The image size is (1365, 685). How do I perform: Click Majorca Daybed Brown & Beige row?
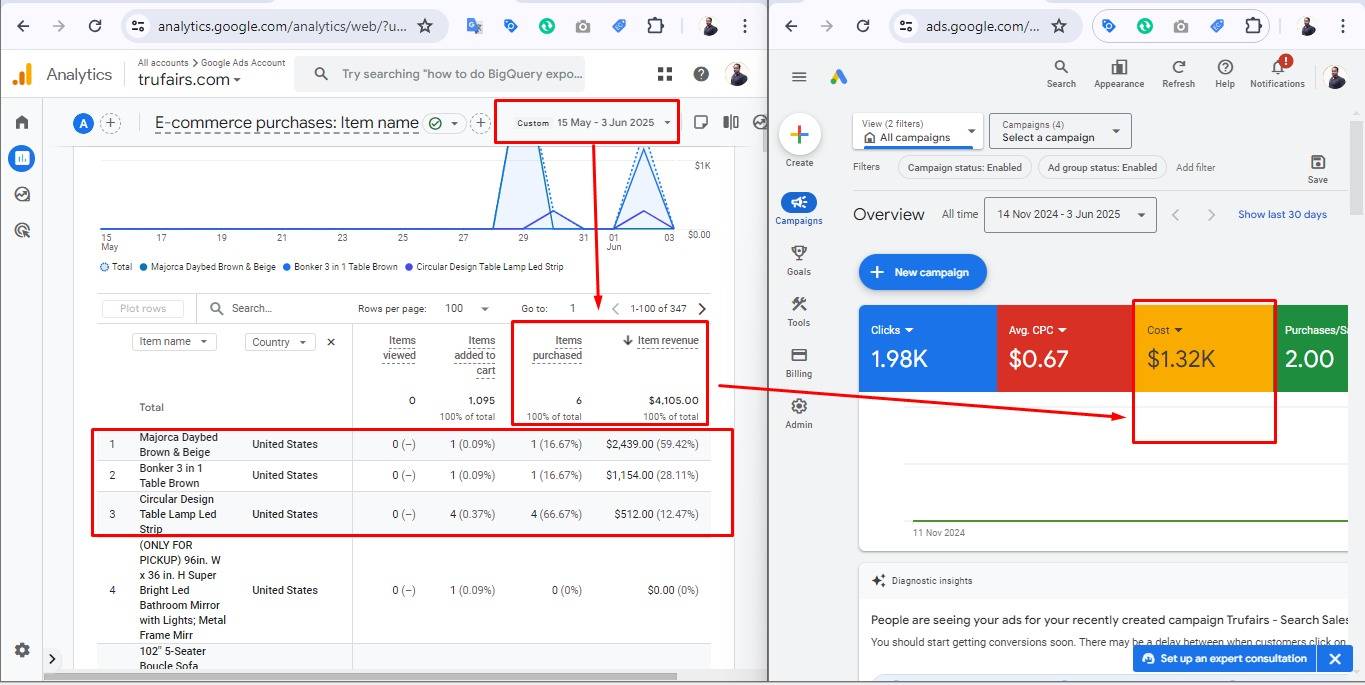point(405,444)
